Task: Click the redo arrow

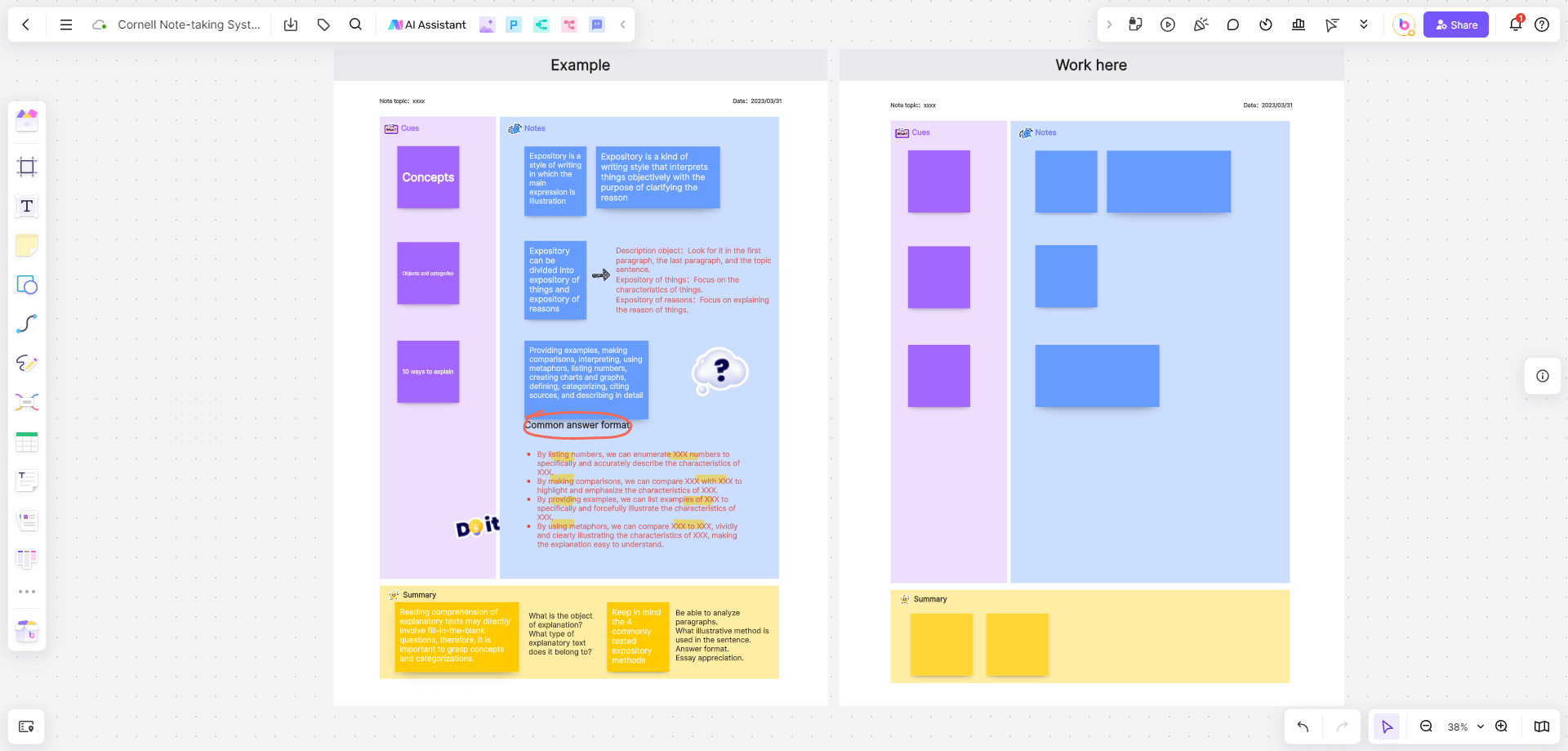Action: point(1342,726)
